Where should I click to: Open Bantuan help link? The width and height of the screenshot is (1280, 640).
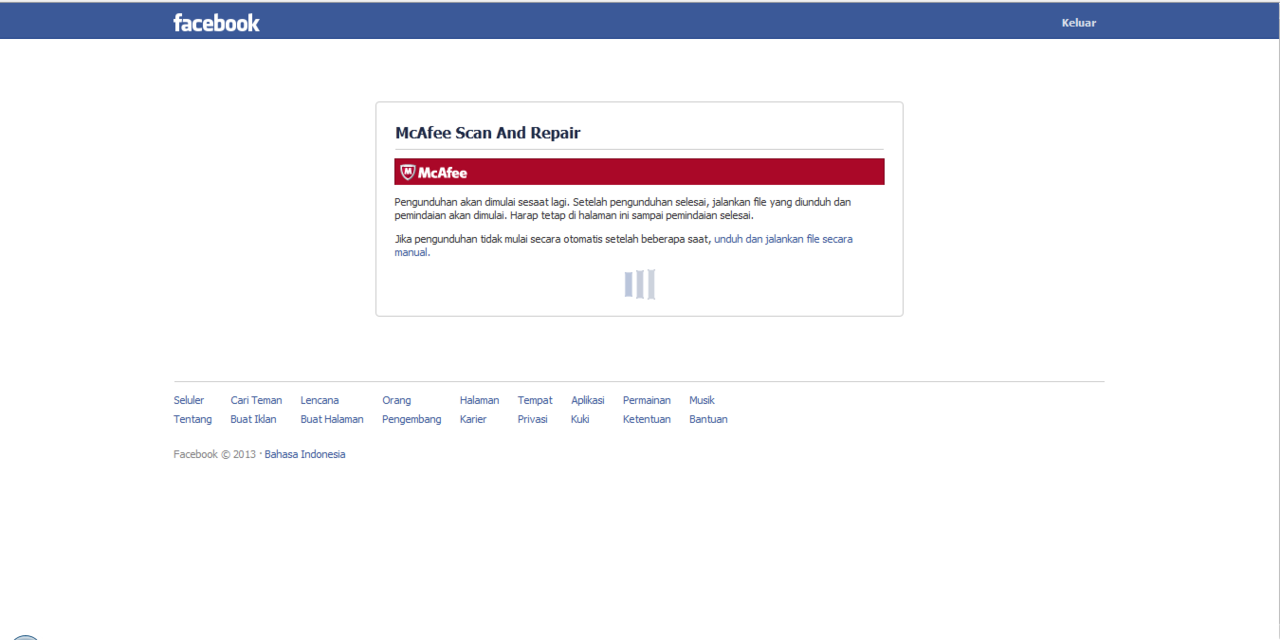click(x=708, y=419)
